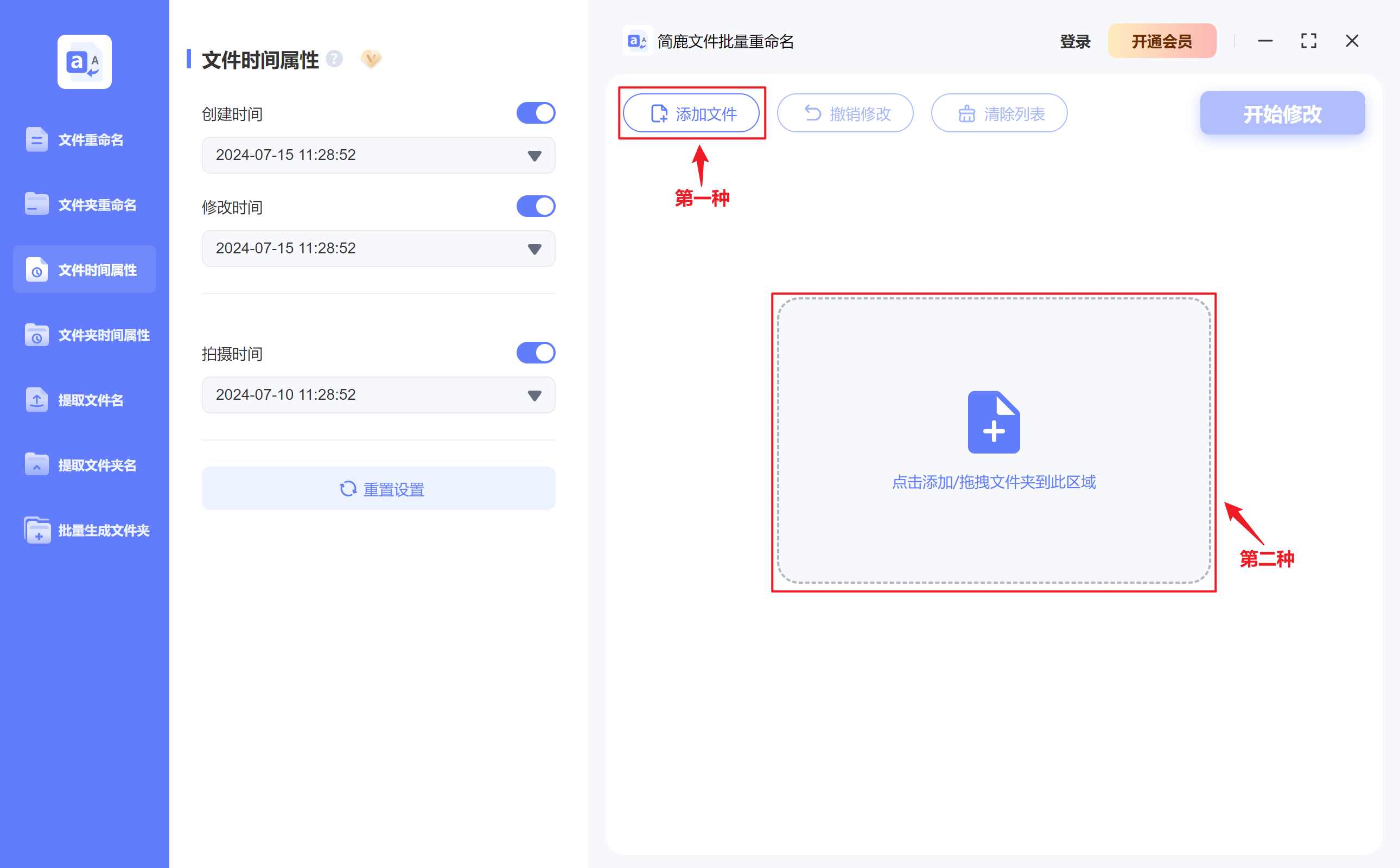Click the 开始修改 button
The image size is (1400, 868).
click(1282, 113)
